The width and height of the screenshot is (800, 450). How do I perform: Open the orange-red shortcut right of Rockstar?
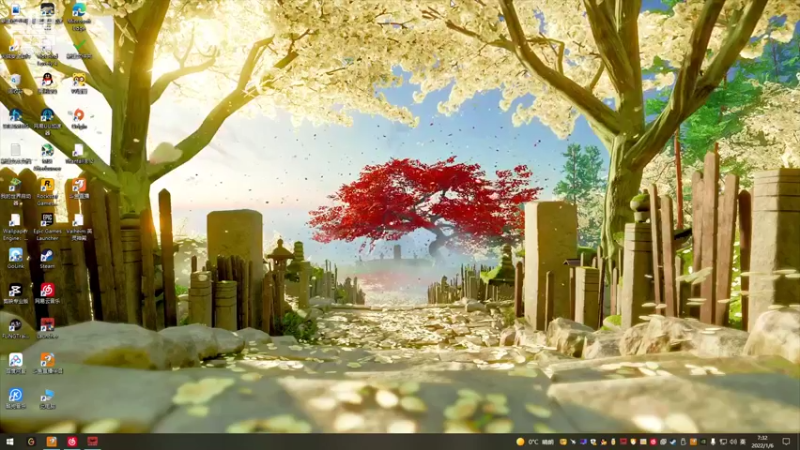(x=78, y=189)
